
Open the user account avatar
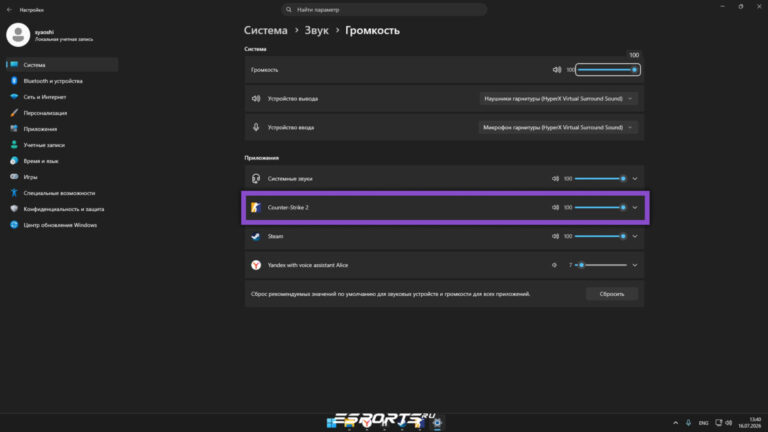point(18,35)
